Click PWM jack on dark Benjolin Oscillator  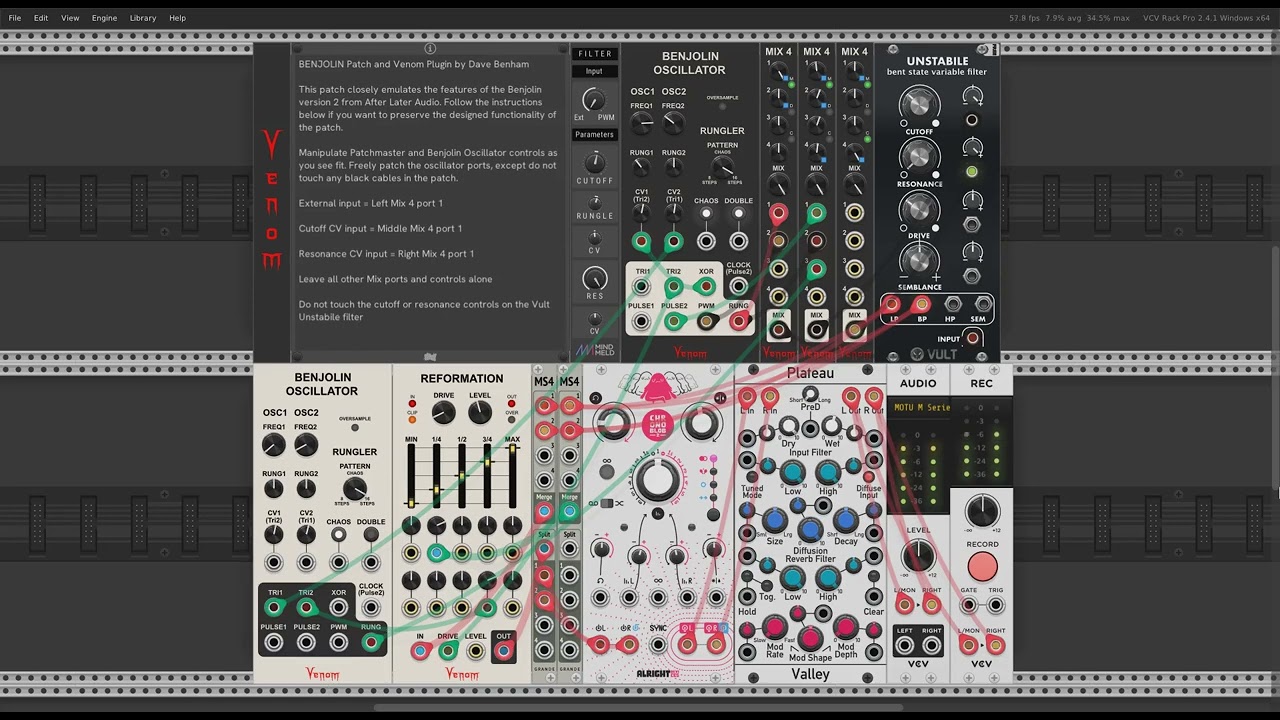point(706,321)
